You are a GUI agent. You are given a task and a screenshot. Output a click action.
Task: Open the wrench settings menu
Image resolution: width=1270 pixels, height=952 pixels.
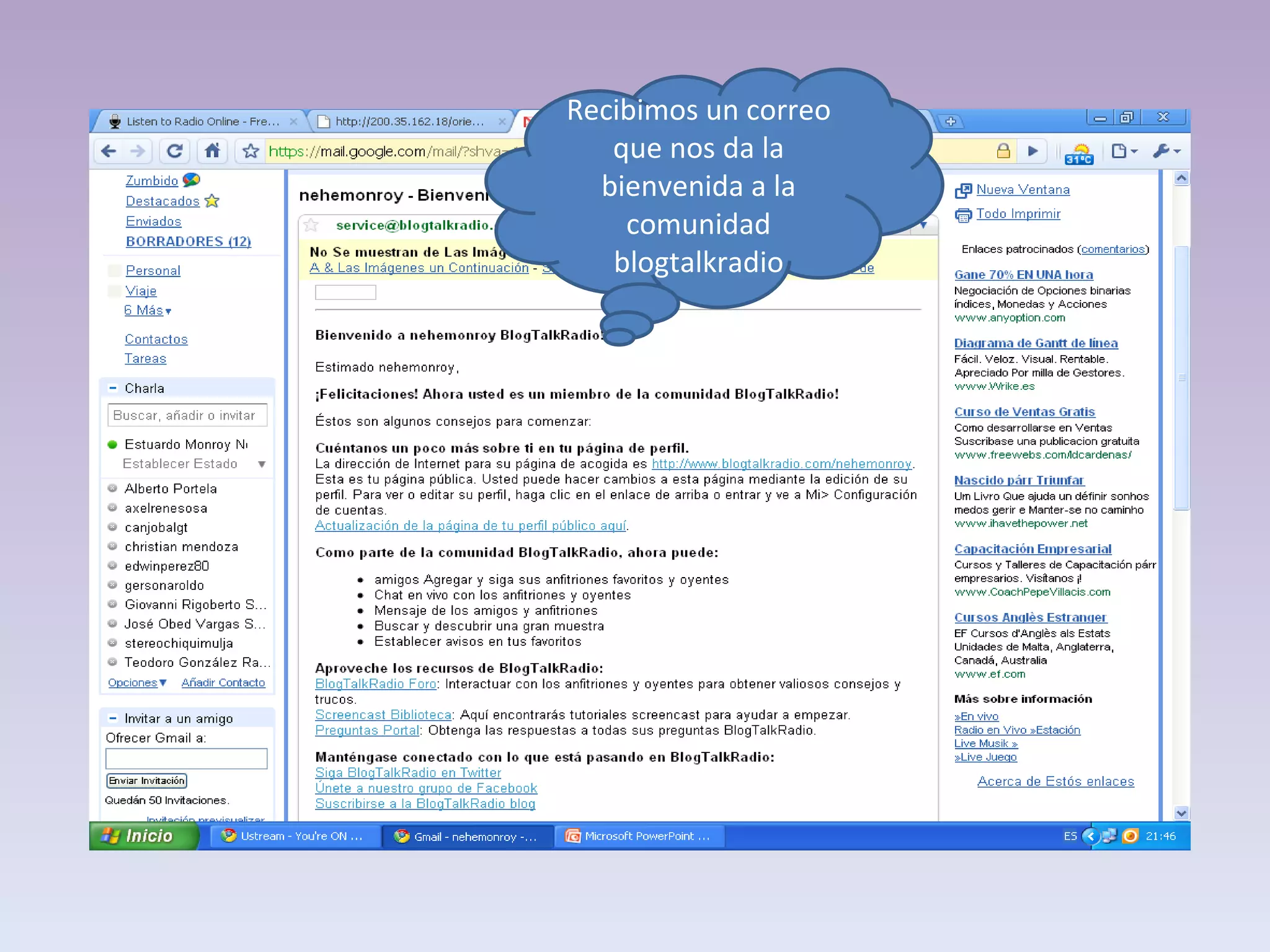[1166, 151]
